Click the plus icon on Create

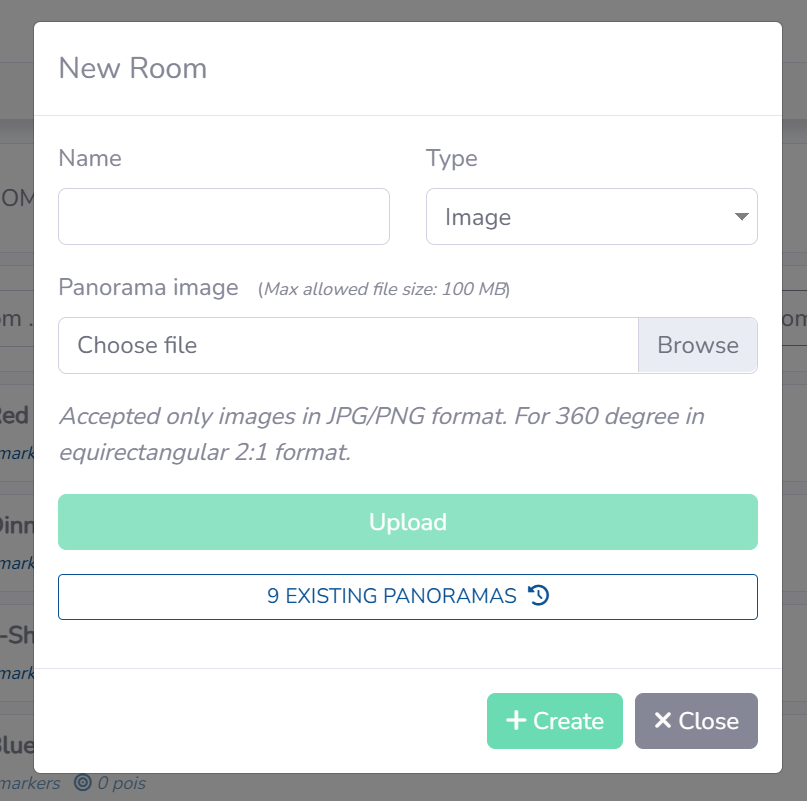pos(516,721)
